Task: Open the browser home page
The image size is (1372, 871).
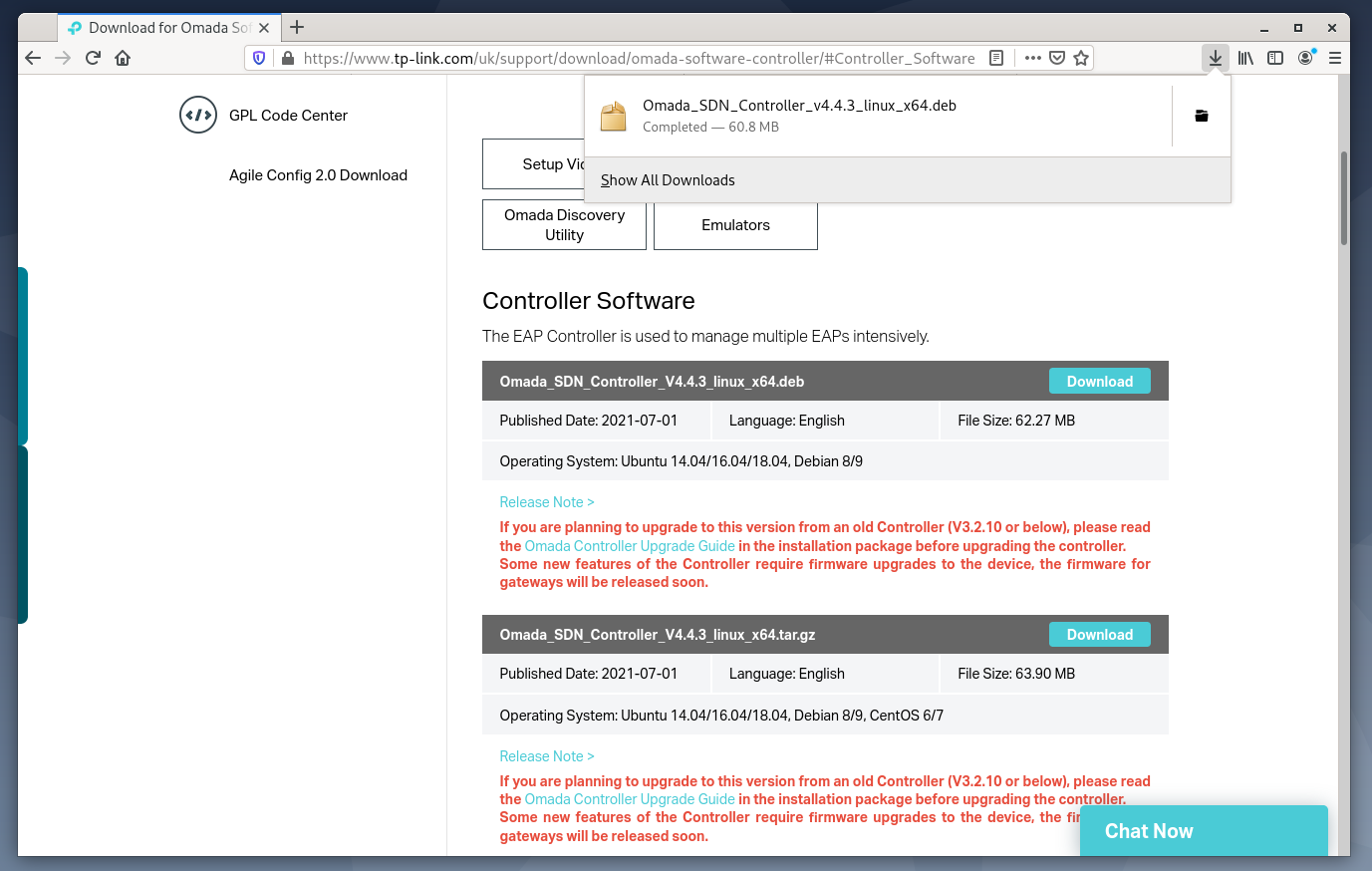Action: click(x=123, y=58)
